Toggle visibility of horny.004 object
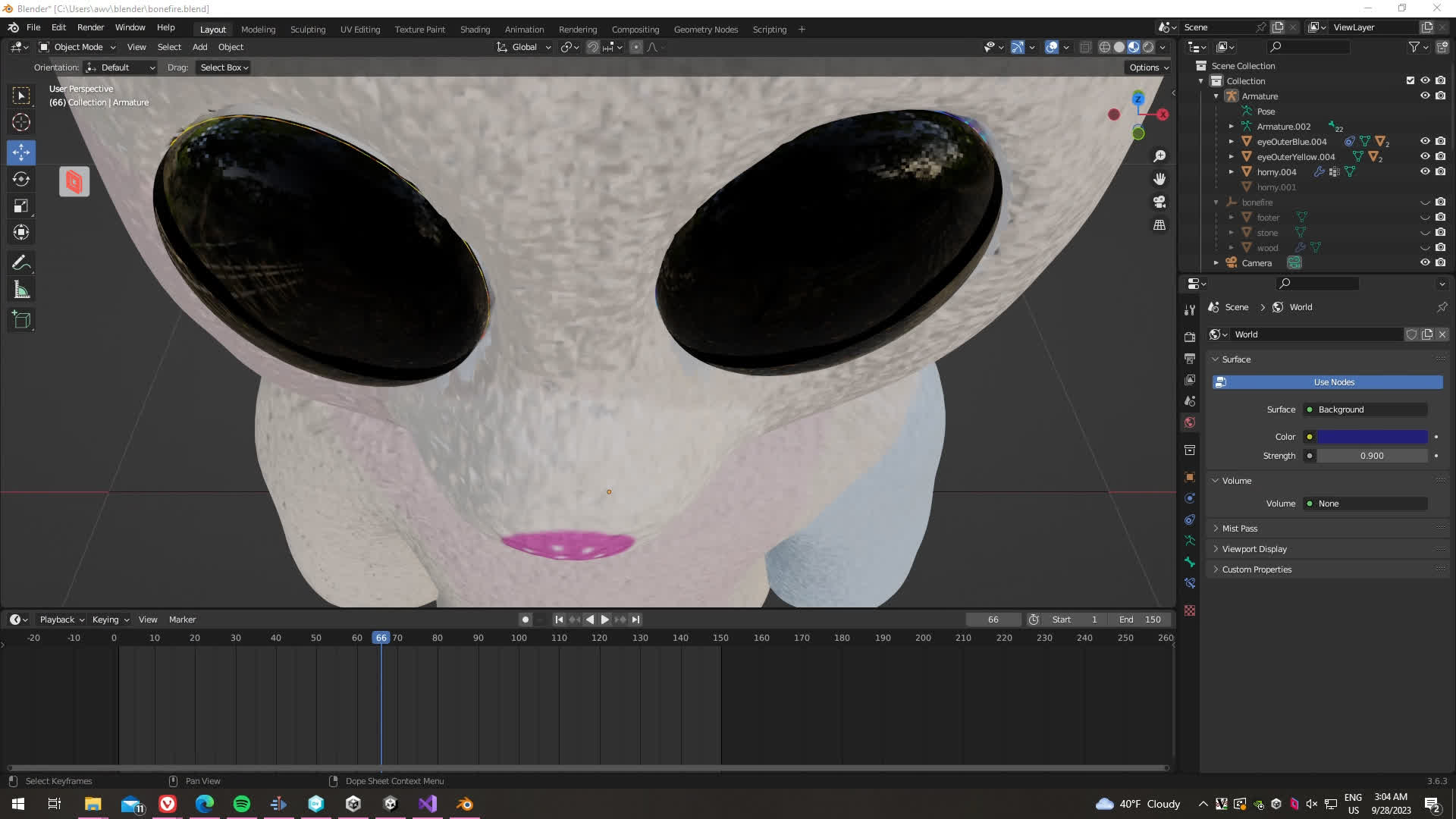Viewport: 1456px width, 819px height. 1425,172
